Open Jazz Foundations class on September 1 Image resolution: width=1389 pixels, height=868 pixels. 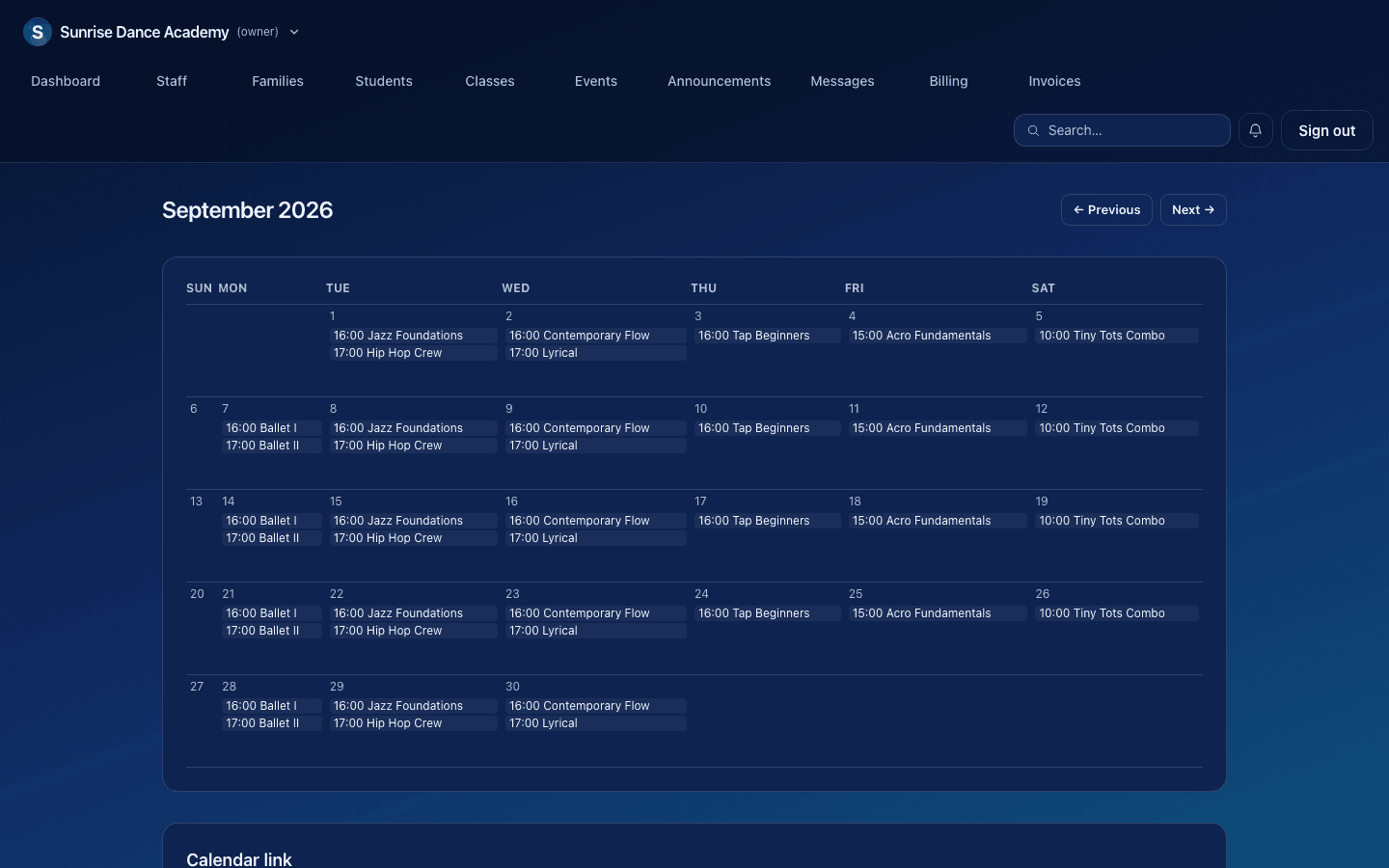[414, 336]
